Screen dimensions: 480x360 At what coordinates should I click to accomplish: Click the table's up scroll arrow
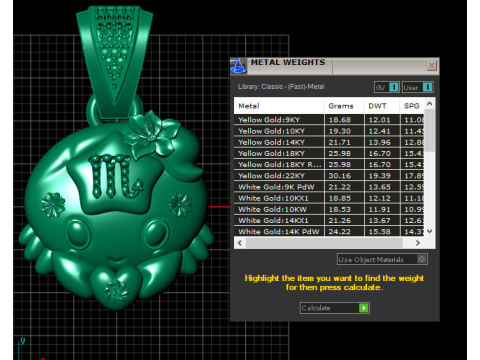coord(429,104)
